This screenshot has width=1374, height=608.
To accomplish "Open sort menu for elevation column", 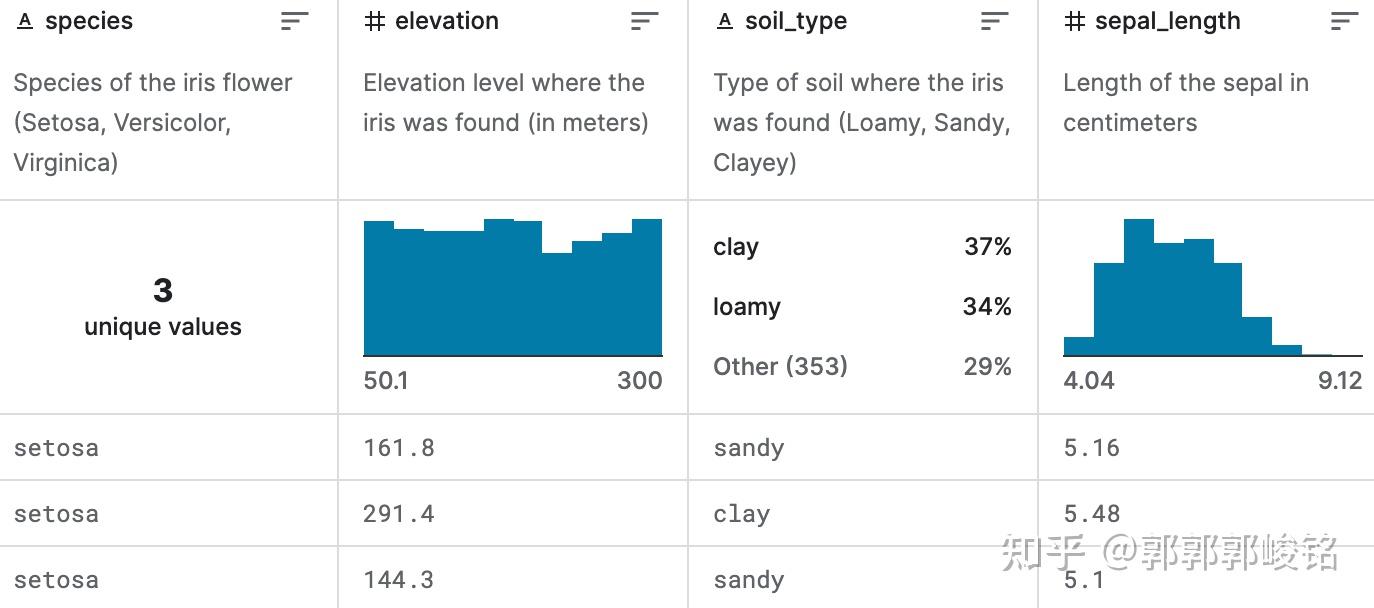I will click(645, 21).
